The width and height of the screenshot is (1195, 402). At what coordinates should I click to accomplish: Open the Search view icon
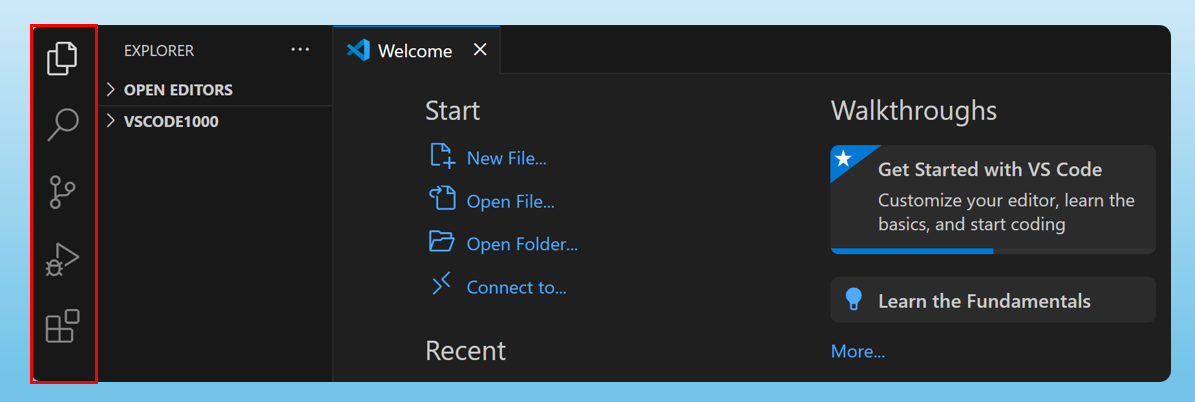(63, 124)
